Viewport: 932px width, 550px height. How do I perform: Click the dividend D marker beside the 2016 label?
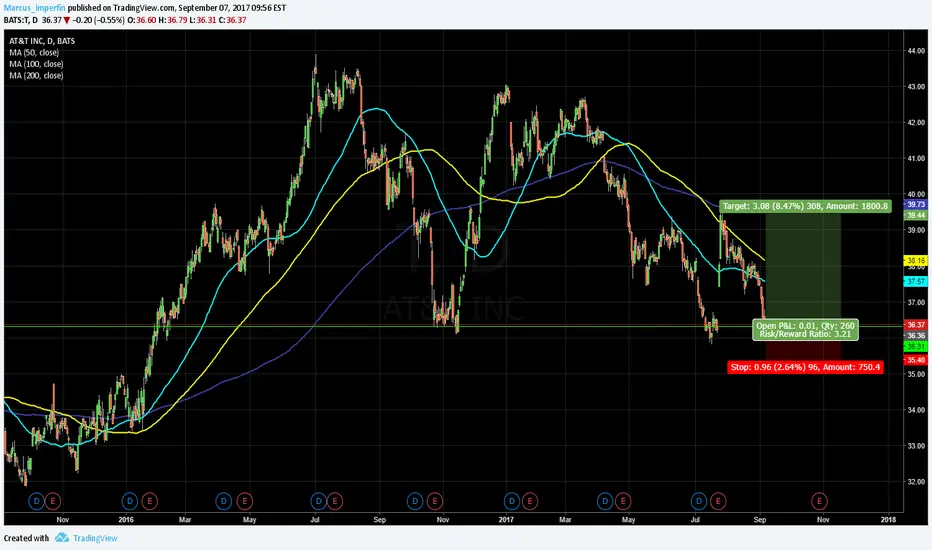click(130, 501)
